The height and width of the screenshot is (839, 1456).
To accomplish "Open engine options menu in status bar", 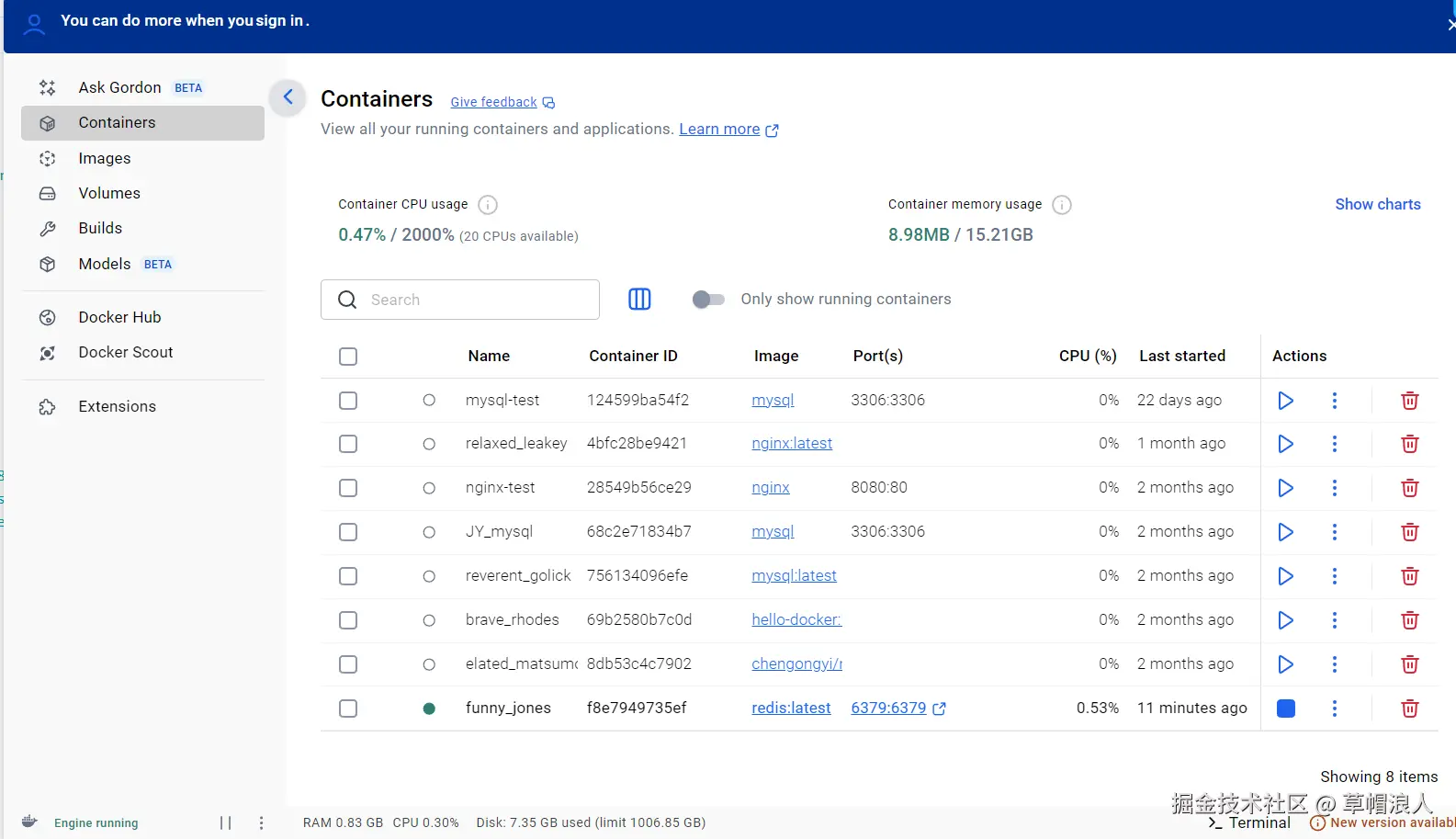I will pyautogui.click(x=261, y=823).
